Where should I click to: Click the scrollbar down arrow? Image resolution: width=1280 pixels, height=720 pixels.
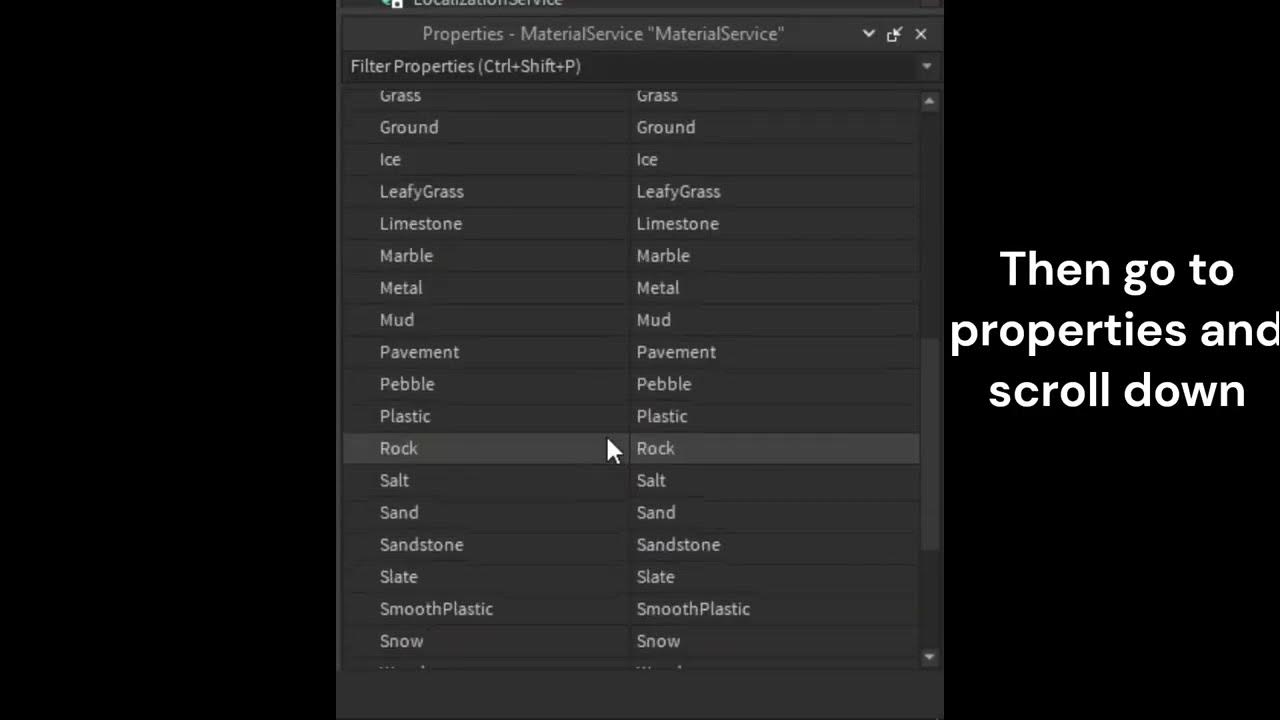point(929,657)
